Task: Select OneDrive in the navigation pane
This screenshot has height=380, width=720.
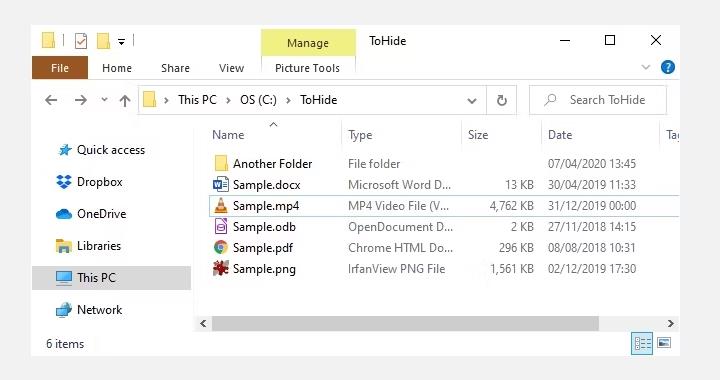Action: tap(101, 214)
